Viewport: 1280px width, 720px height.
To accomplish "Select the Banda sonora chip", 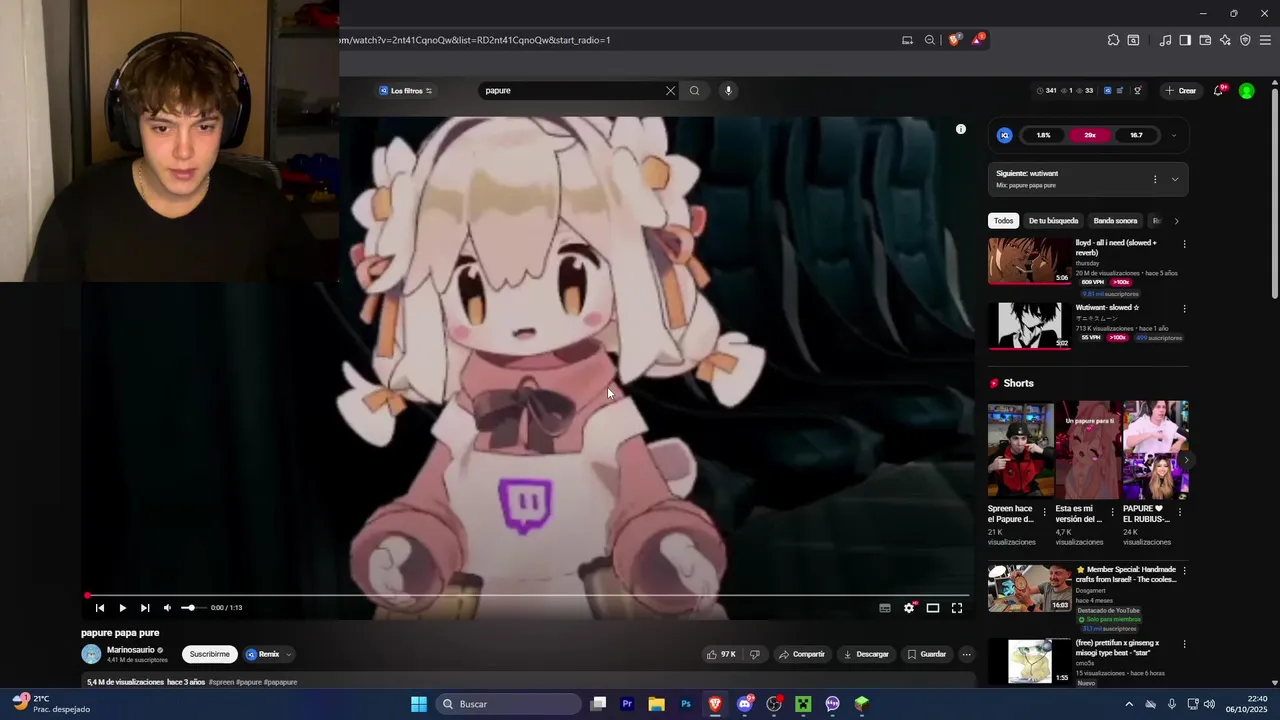I will (x=1115, y=221).
